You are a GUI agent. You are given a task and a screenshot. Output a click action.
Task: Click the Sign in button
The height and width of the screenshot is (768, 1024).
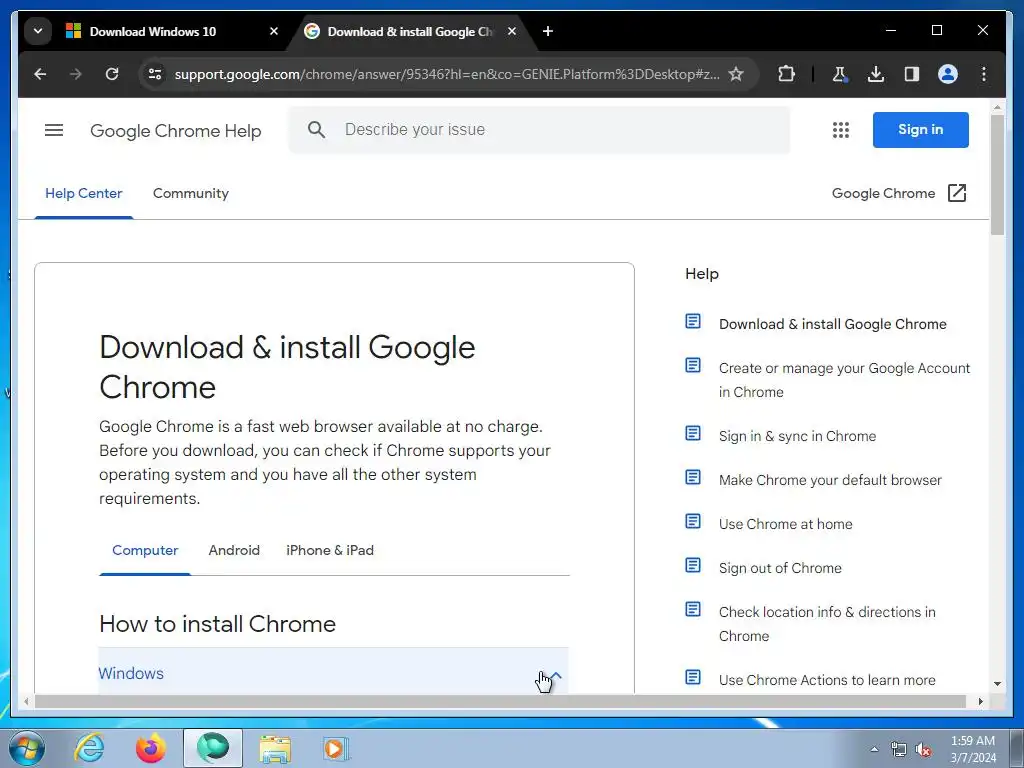point(921,129)
